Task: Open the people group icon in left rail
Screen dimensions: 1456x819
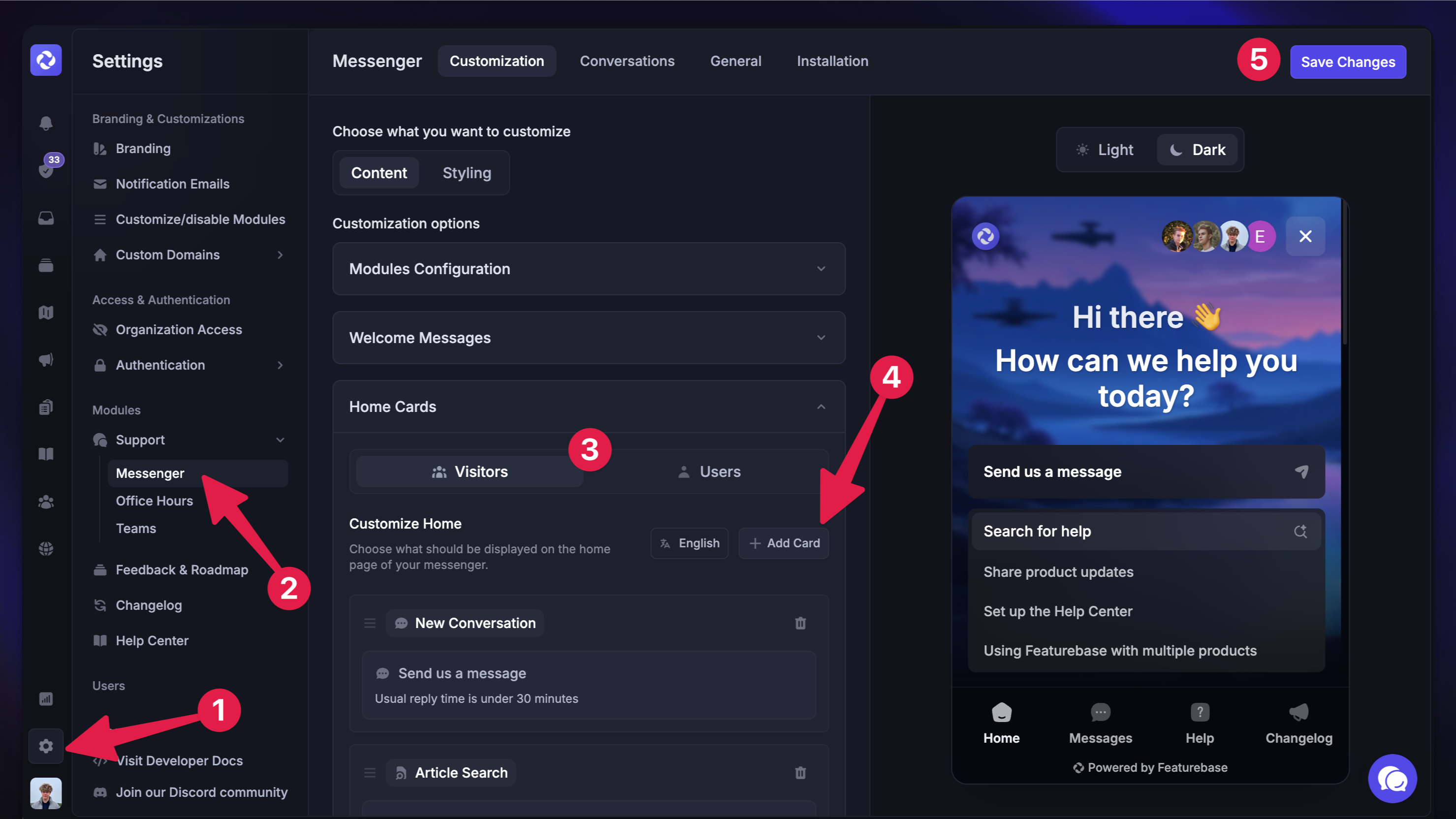Action: (46, 502)
